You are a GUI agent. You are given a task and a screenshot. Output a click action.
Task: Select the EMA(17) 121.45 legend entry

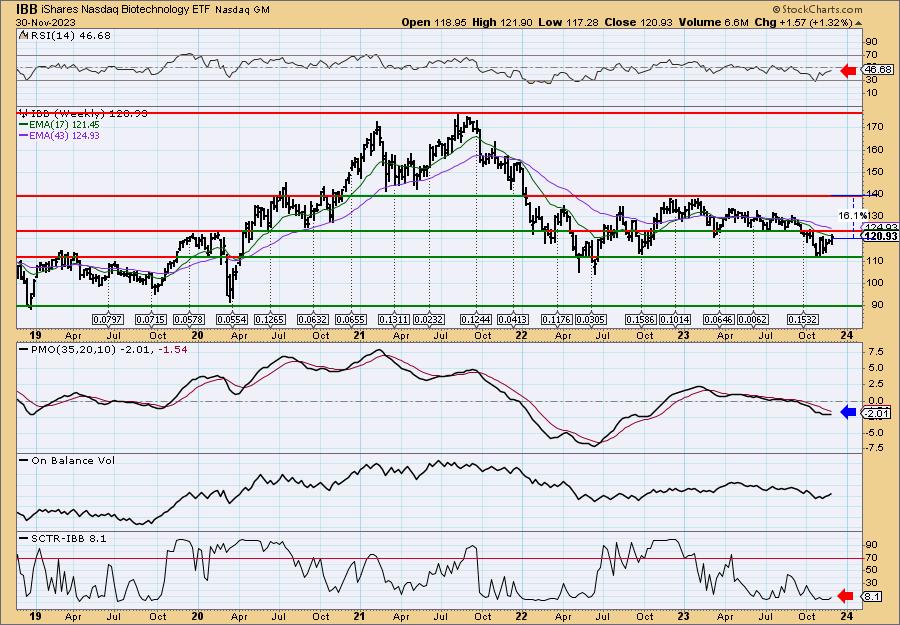(59, 125)
